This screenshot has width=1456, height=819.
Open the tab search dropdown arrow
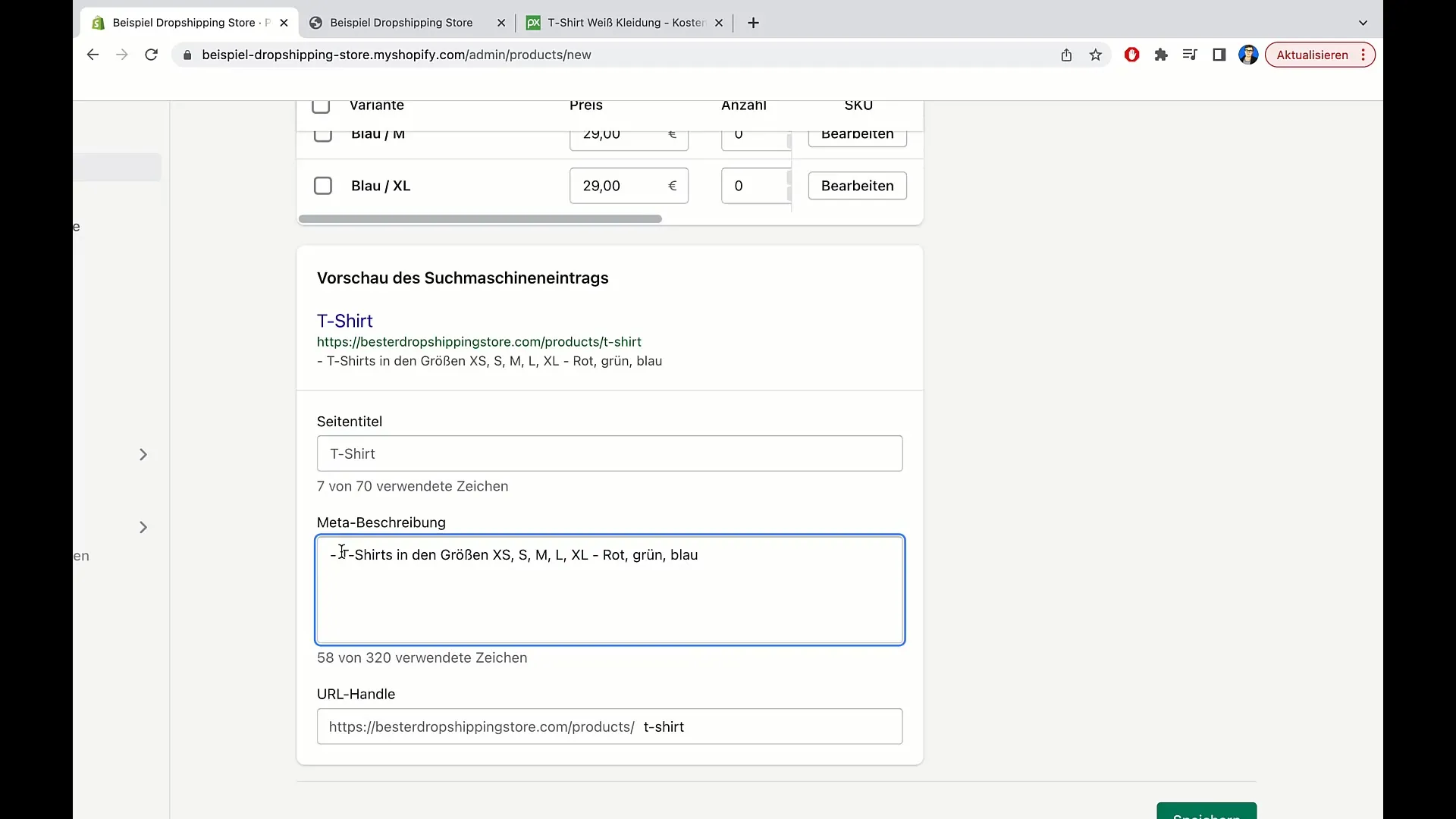click(1363, 23)
